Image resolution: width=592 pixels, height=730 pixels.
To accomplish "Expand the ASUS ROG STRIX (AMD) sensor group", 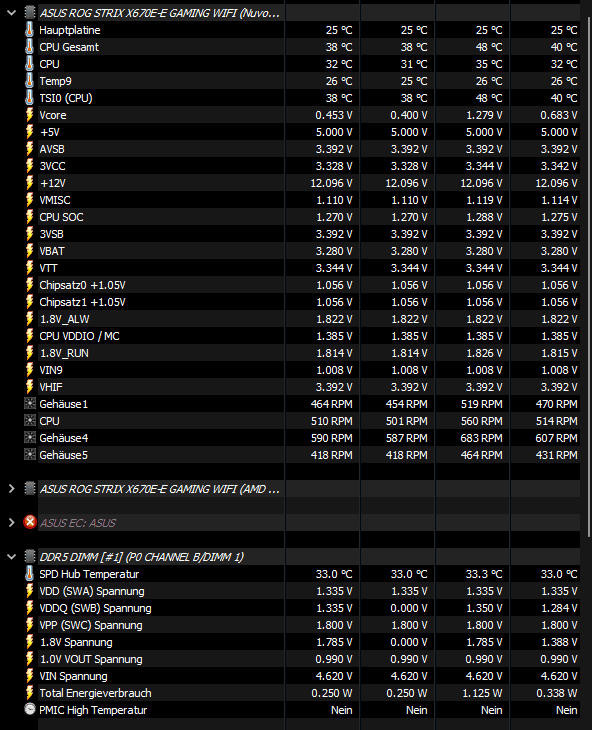I will pos(12,489).
